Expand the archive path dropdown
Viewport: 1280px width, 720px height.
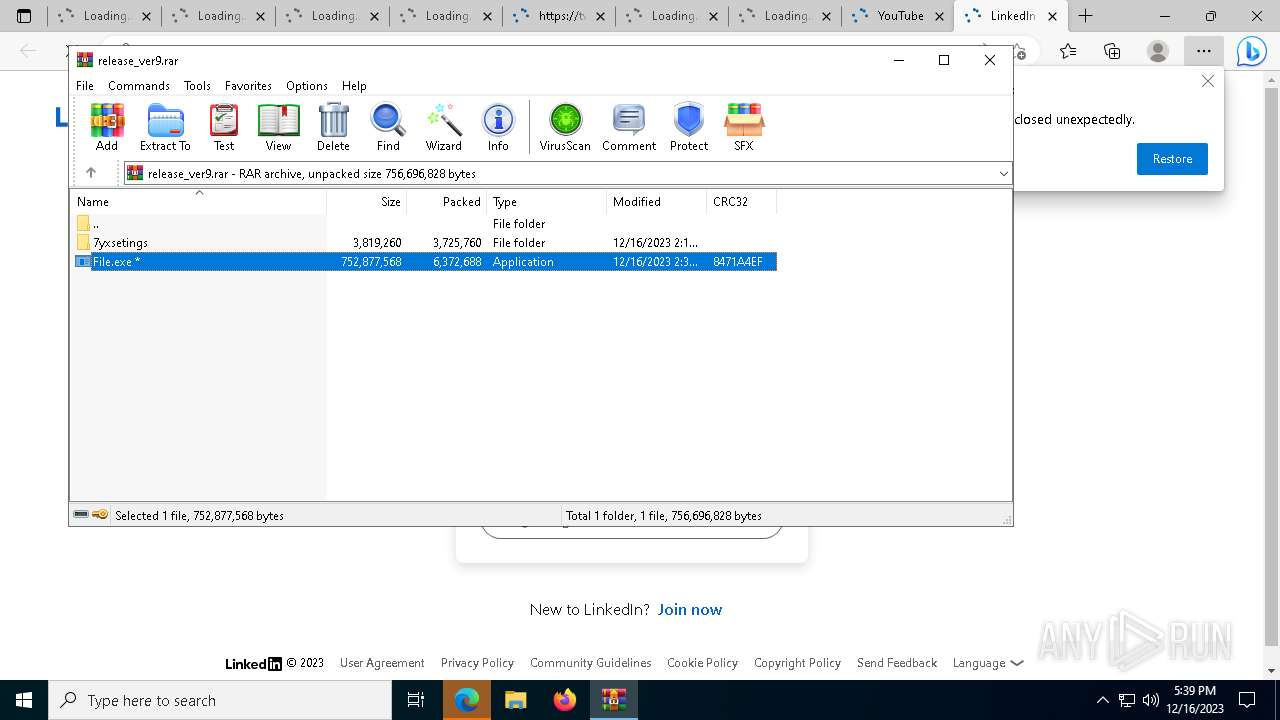(x=1003, y=174)
